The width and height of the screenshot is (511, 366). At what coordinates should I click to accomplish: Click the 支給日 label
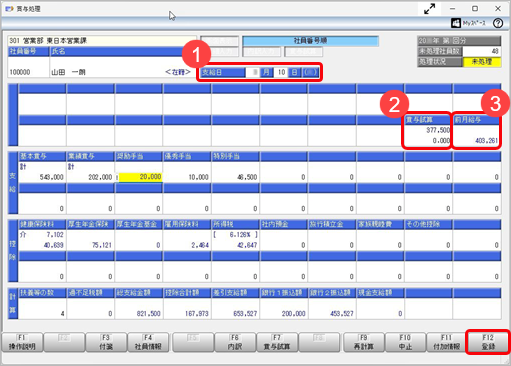[222, 72]
